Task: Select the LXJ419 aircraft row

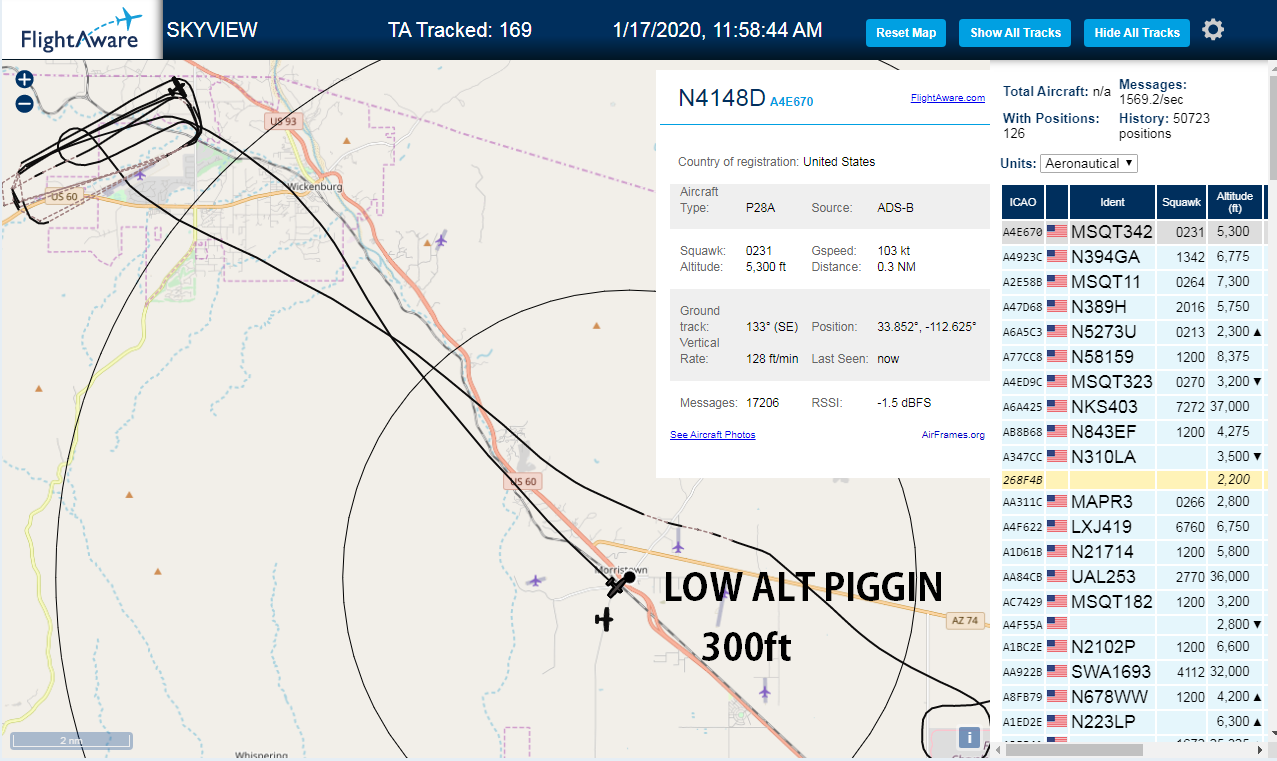Action: (1133, 526)
